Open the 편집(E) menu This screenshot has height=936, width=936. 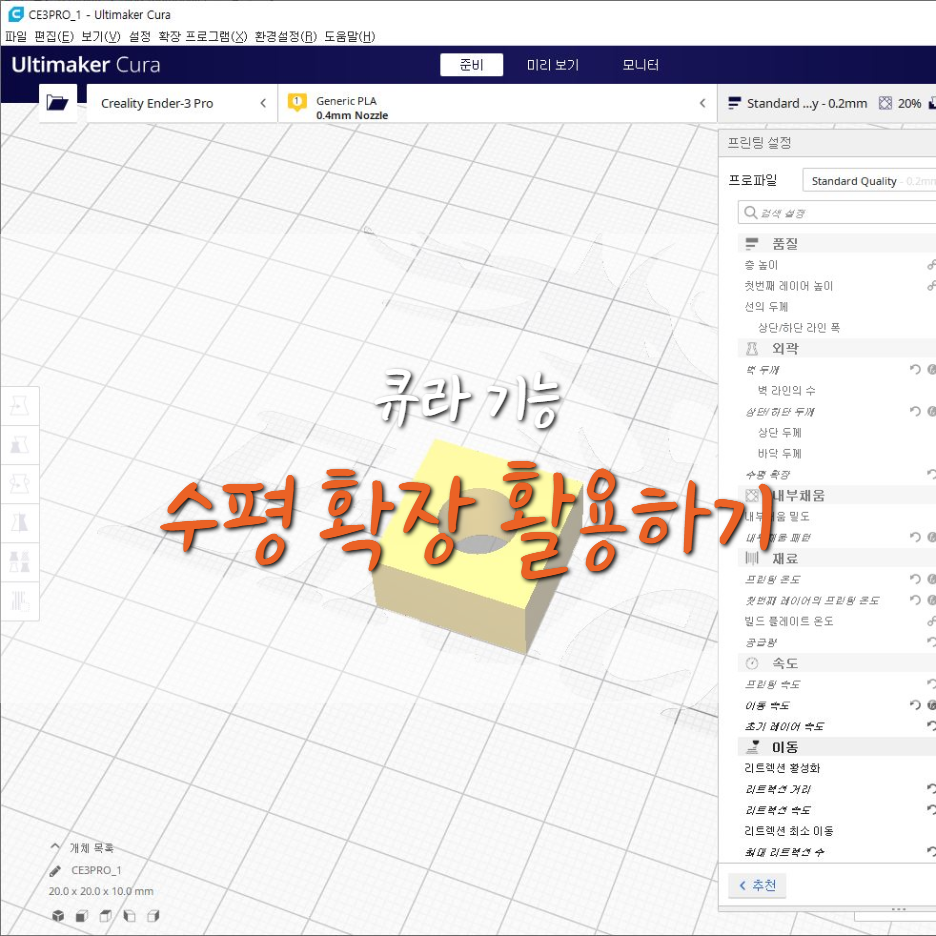[x=54, y=36]
